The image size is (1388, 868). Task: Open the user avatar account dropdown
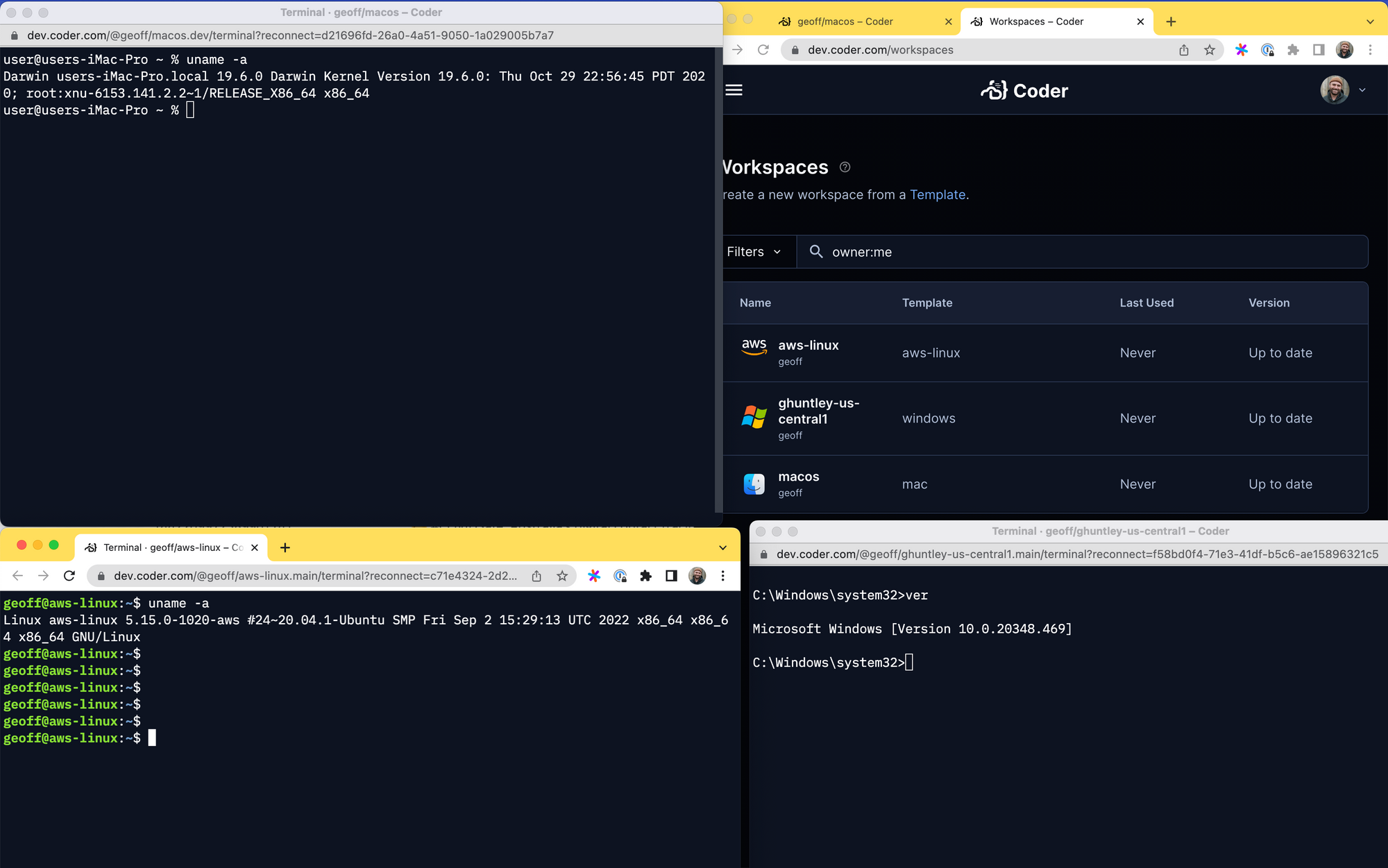click(1343, 90)
